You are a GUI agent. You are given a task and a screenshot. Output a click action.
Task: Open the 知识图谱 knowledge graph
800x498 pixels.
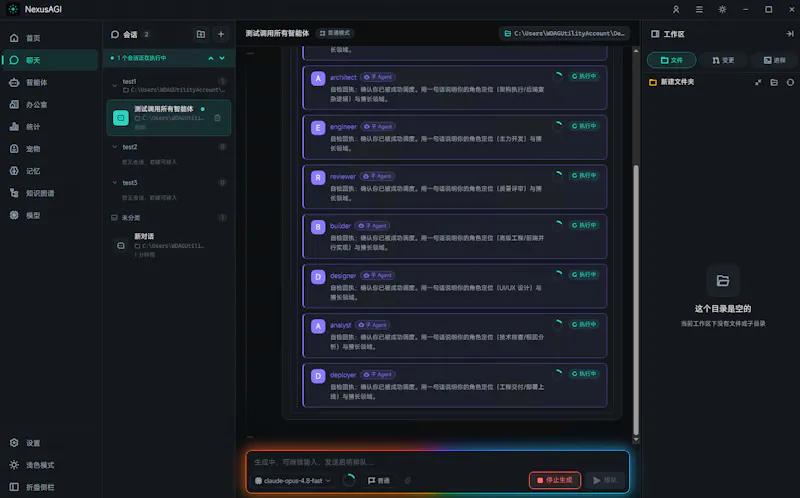(x=49, y=193)
